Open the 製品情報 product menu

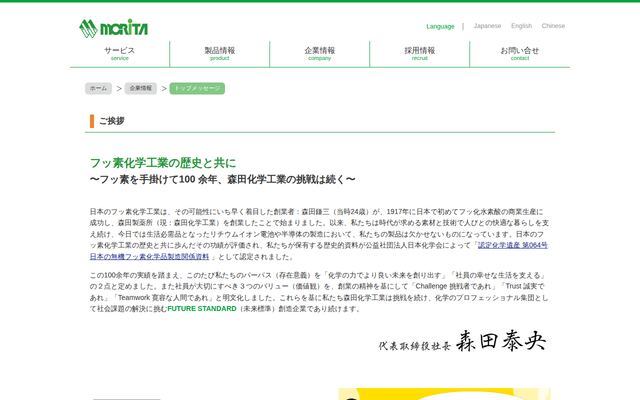(220, 53)
